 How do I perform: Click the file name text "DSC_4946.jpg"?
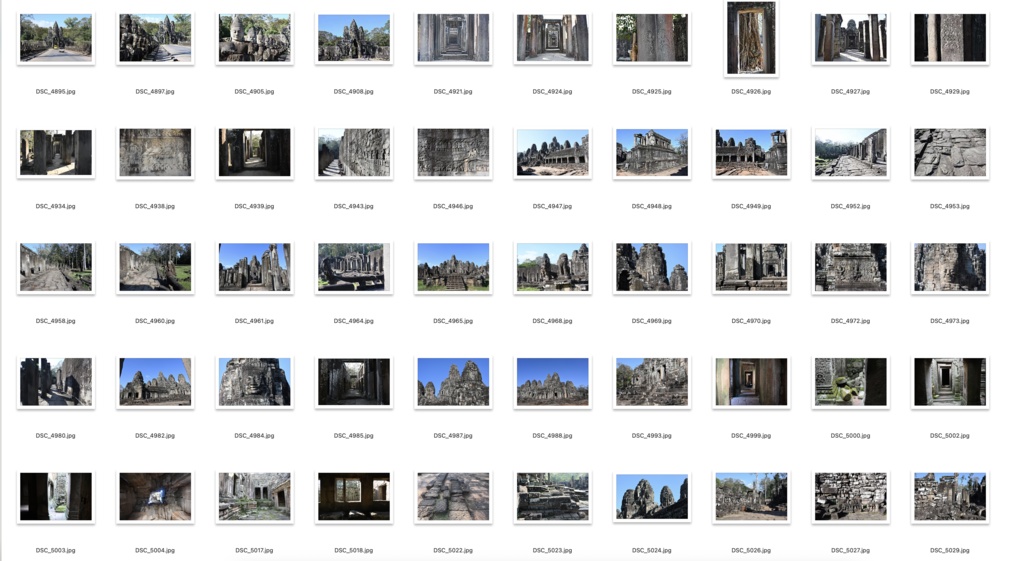(x=453, y=206)
